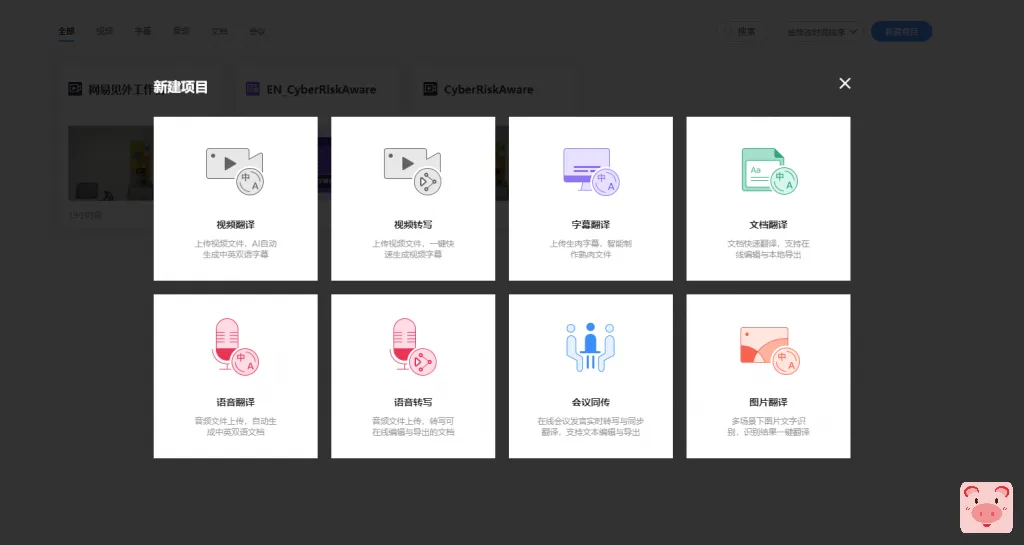This screenshot has width=1024, height=545.
Task: Click the blue 新建项目 button at top right
Action: (x=901, y=31)
